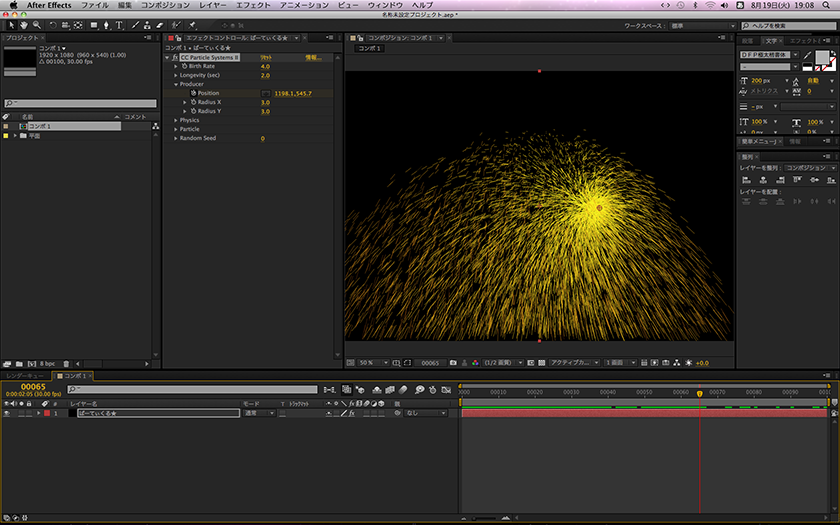
Task: Open the 50% magnification dropdown
Action: click(368, 363)
